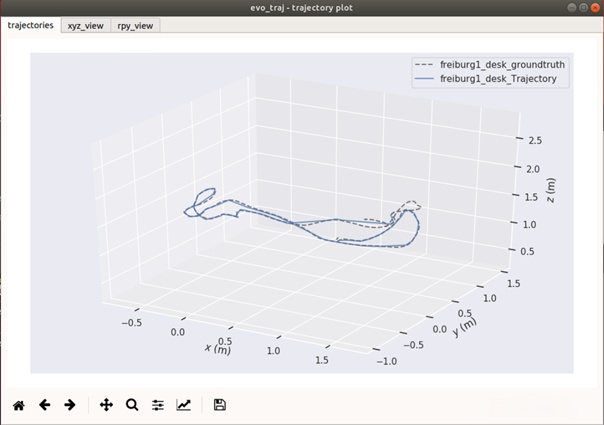Click the Home reset view icon
604x425 pixels.
[18, 405]
